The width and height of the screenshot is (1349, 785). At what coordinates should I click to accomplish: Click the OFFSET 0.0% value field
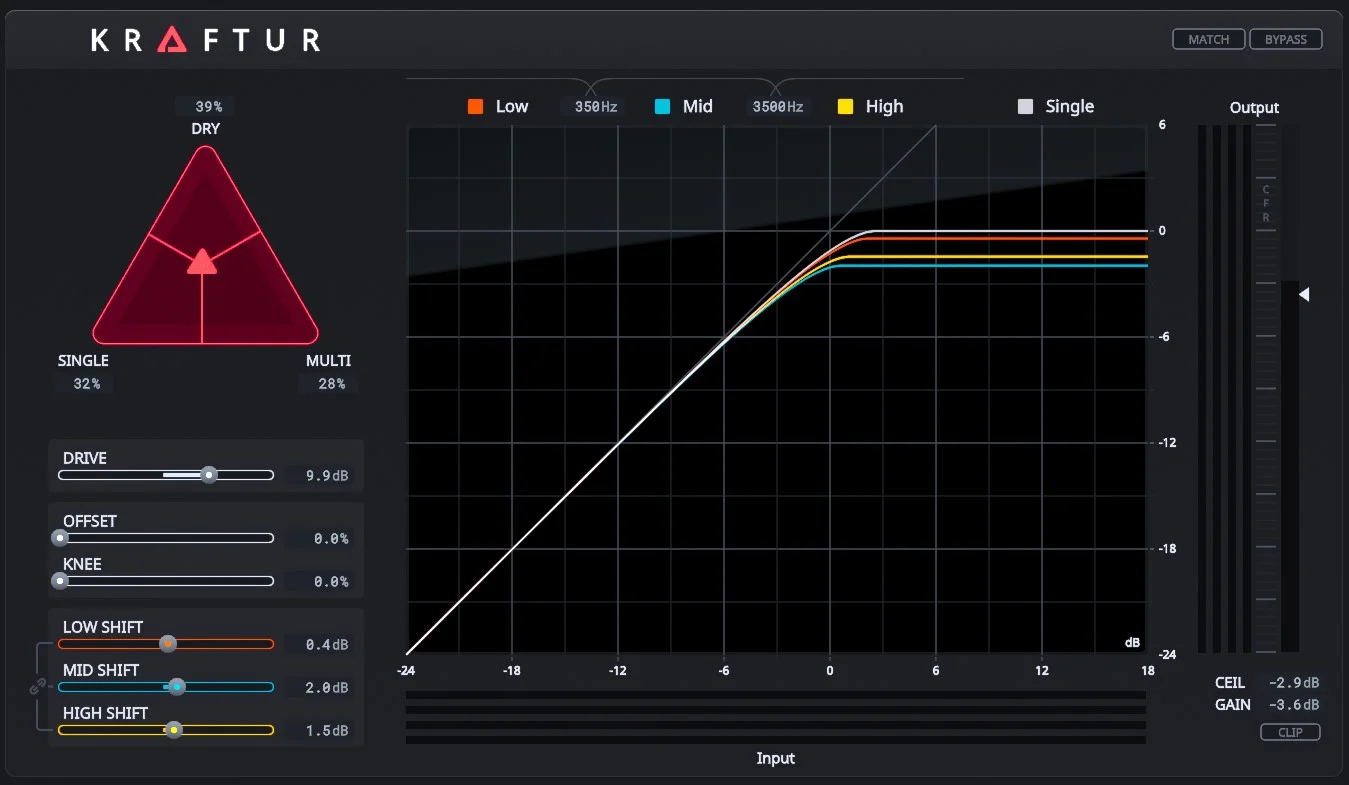322,539
